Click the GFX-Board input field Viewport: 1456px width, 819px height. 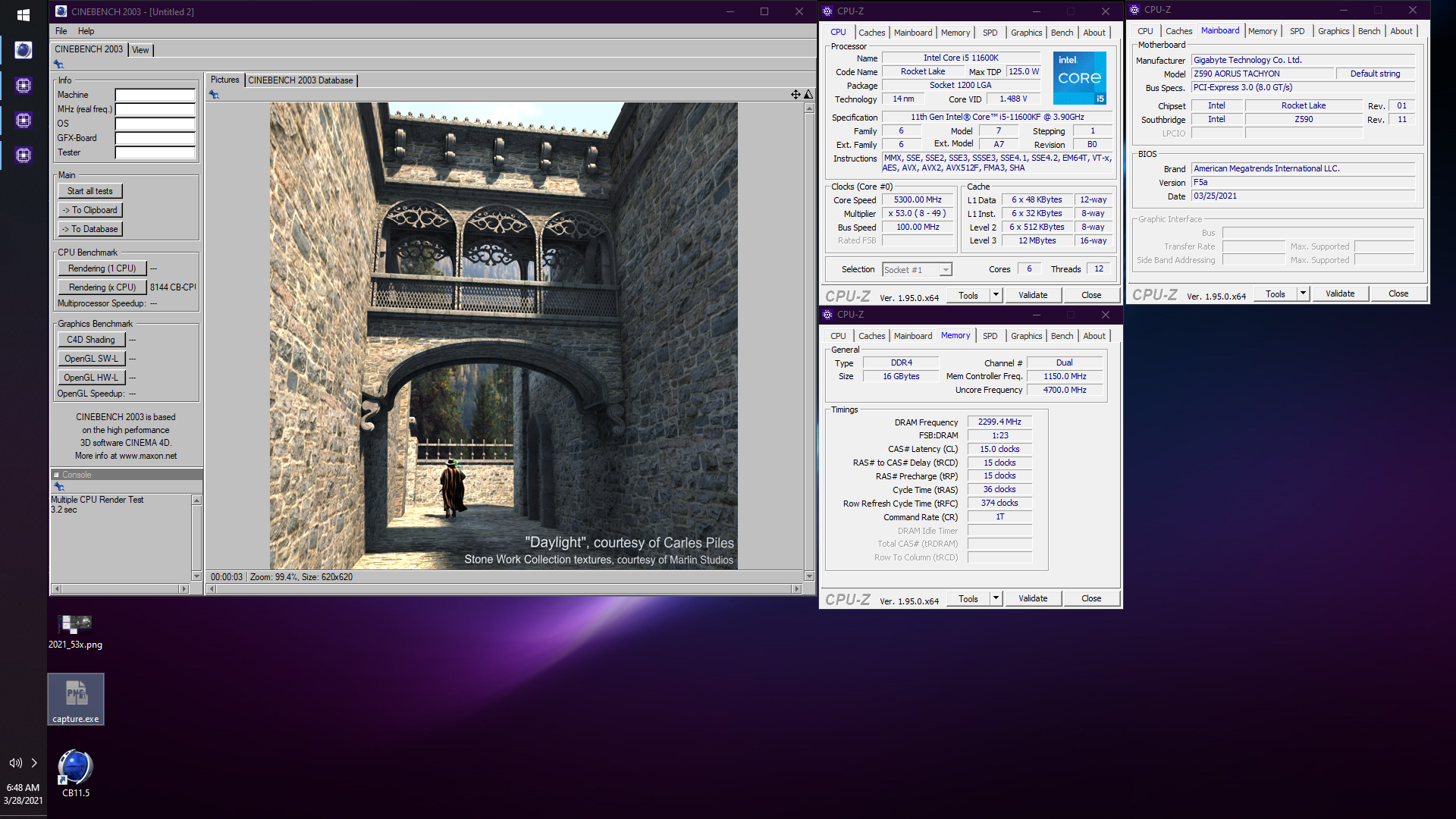click(x=155, y=138)
